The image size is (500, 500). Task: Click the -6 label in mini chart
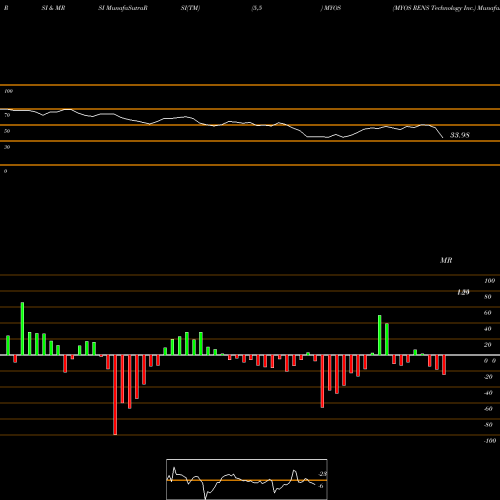[x=321, y=486]
